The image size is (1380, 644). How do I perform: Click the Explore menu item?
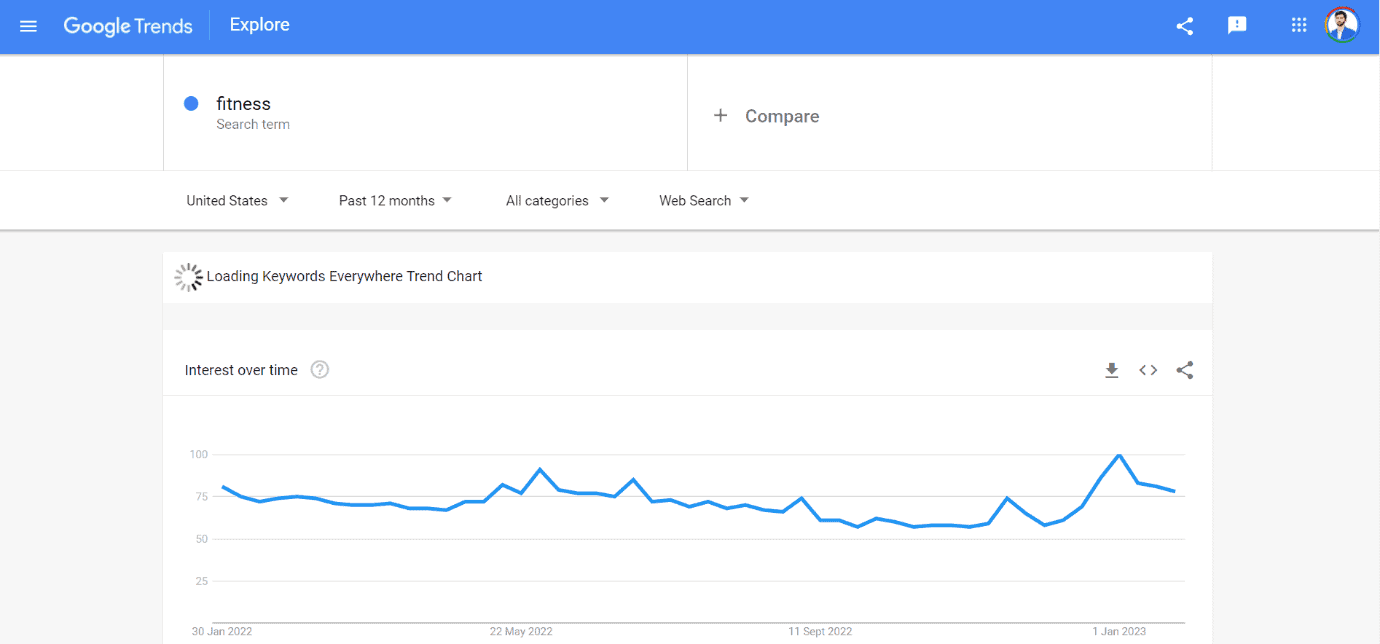pos(259,24)
